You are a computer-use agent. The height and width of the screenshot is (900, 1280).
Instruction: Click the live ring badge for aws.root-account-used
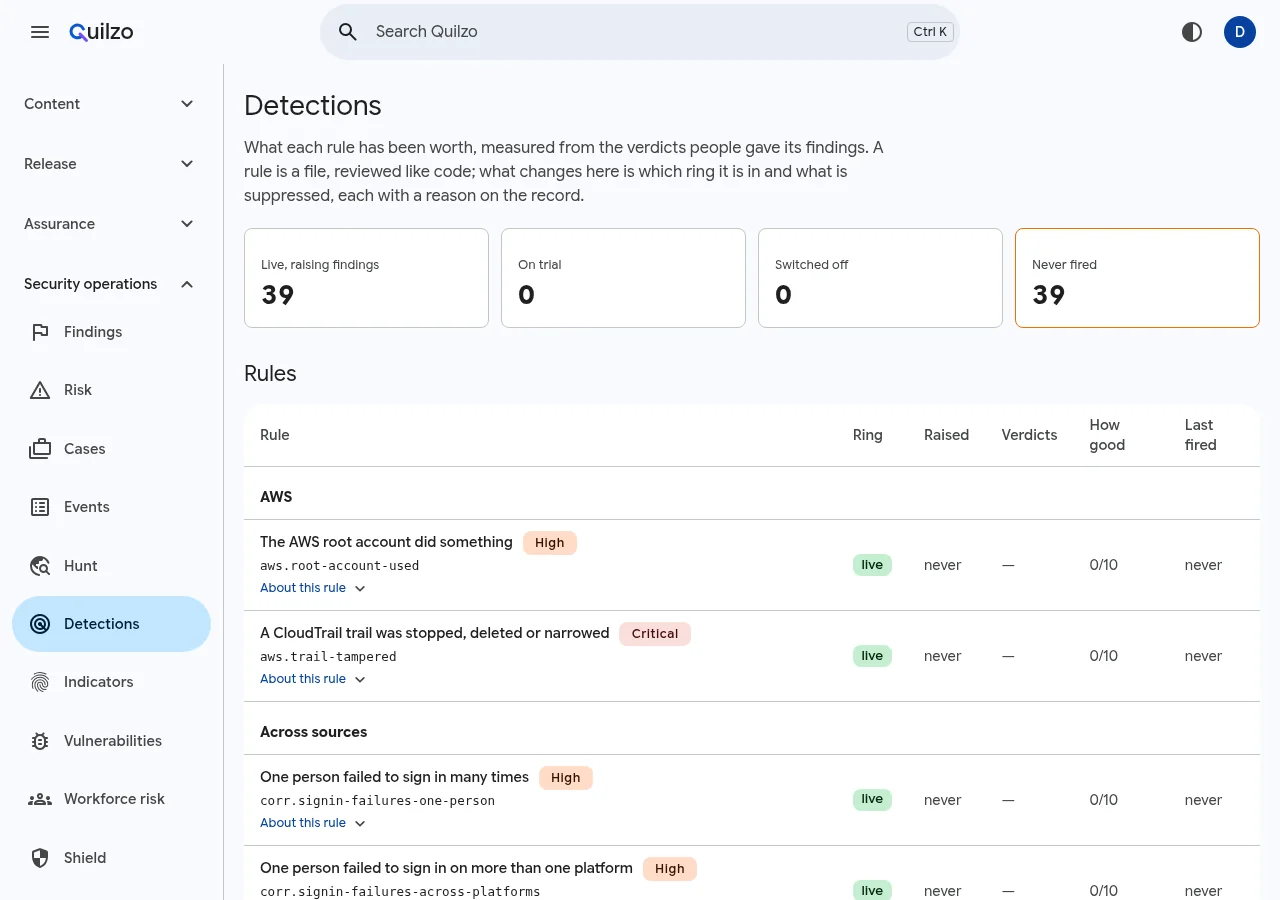872,565
